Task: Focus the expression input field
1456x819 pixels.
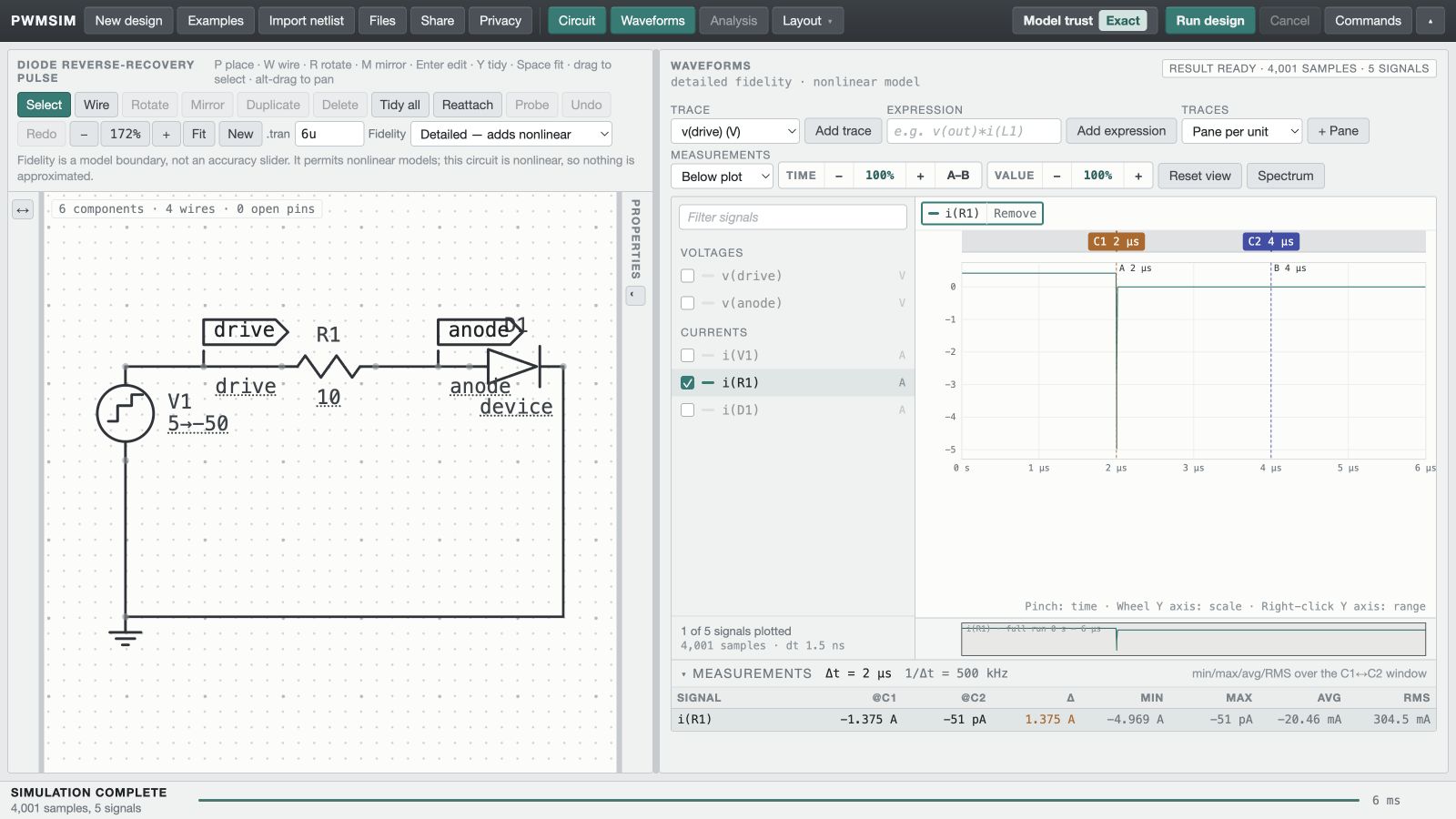Action: [974, 131]
